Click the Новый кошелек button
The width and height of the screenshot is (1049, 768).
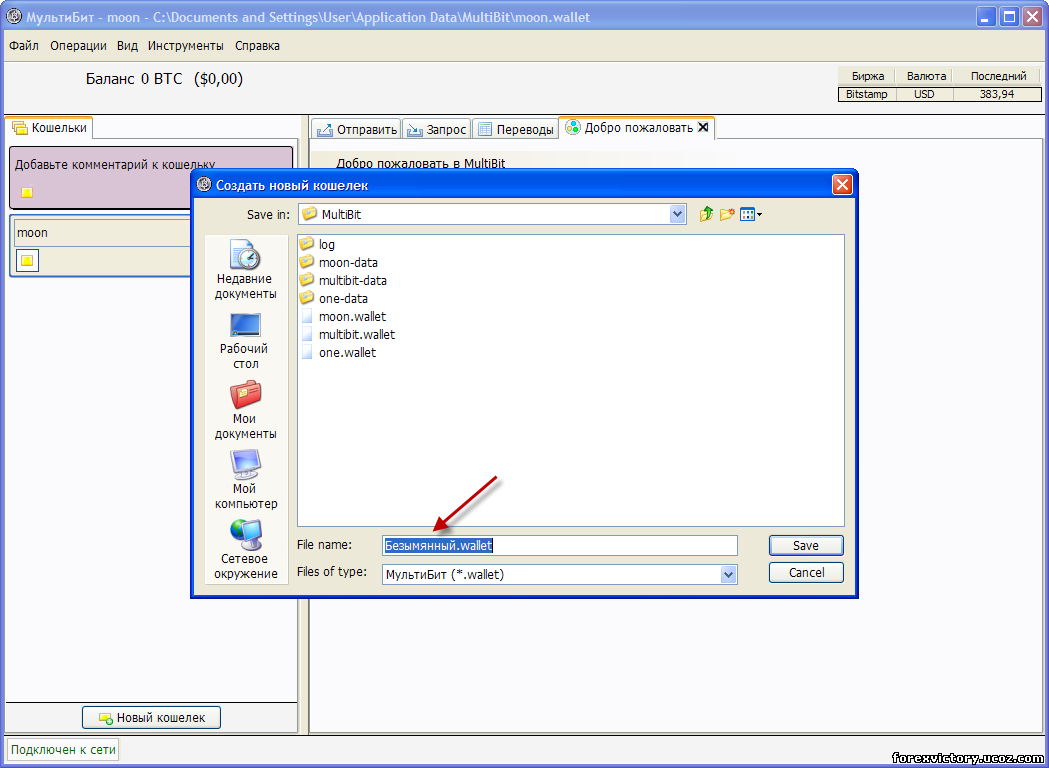point(151,718)
